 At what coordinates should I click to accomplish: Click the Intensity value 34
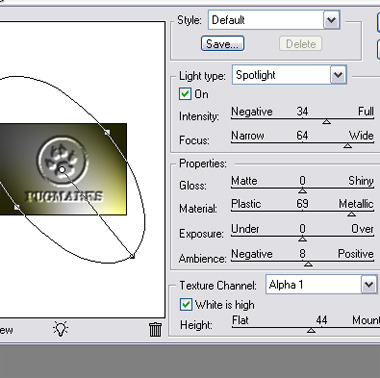302,111
